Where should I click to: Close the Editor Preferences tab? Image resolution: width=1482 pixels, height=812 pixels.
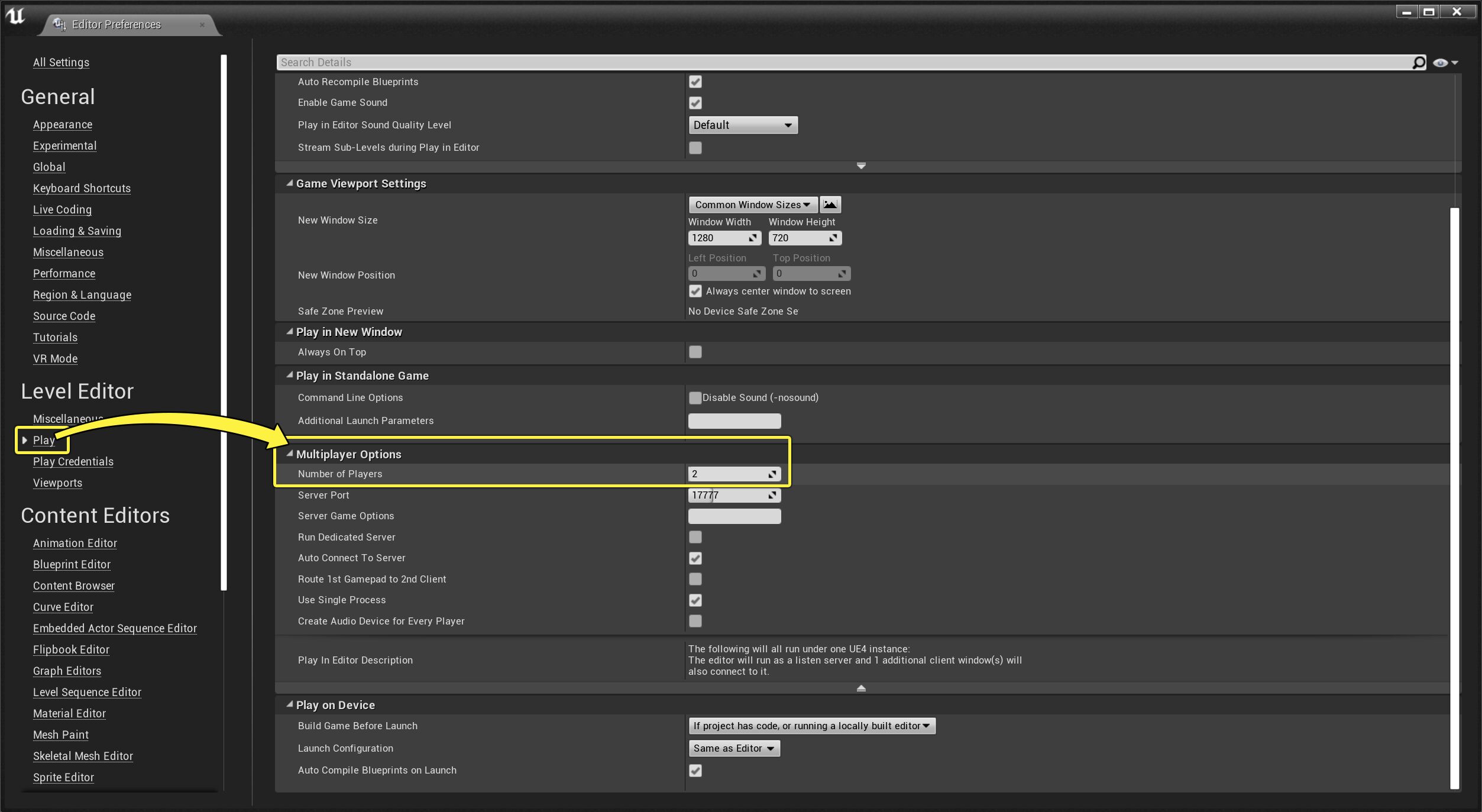click(202, 25)
